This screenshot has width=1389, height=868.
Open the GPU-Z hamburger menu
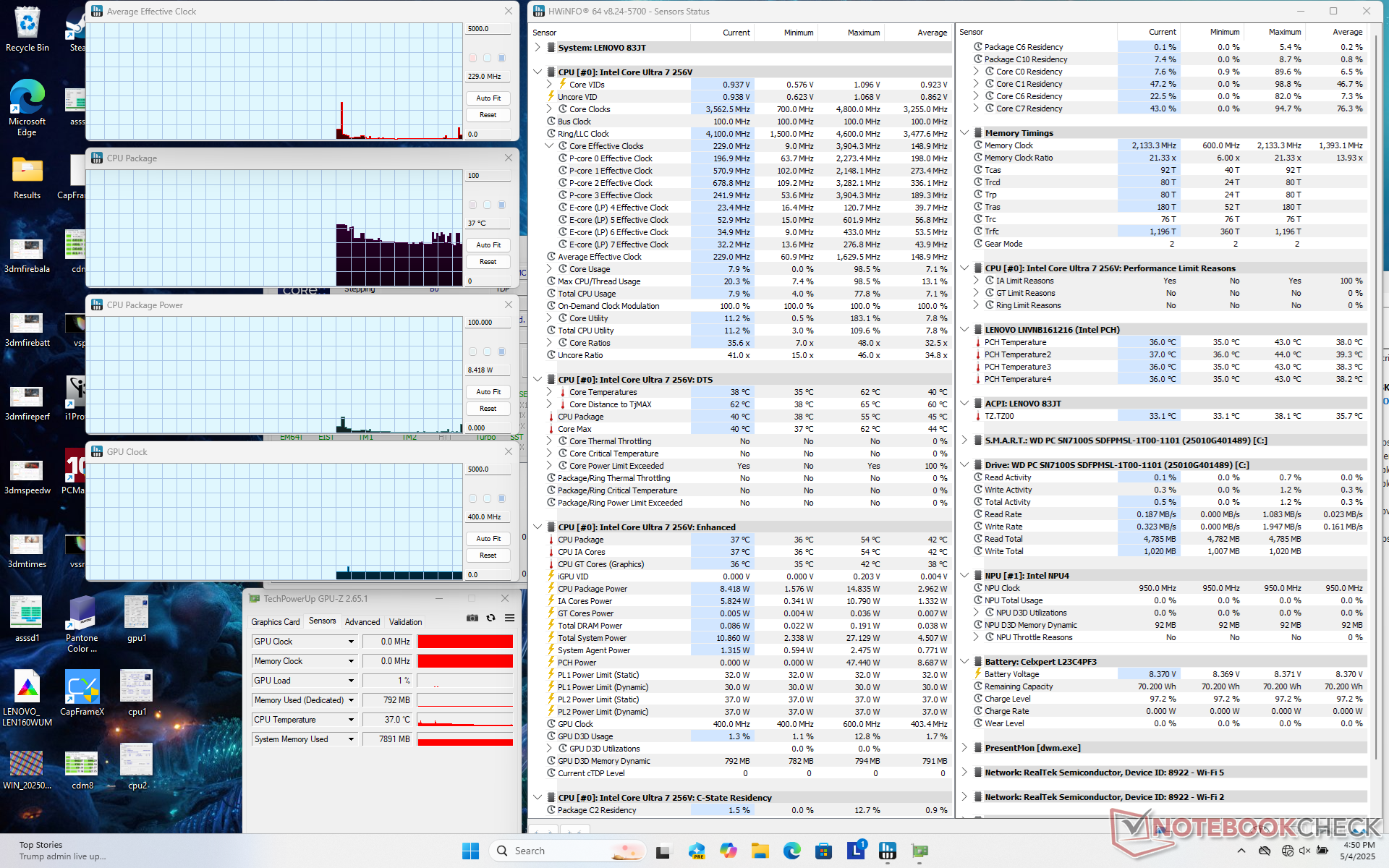(509, 618)
